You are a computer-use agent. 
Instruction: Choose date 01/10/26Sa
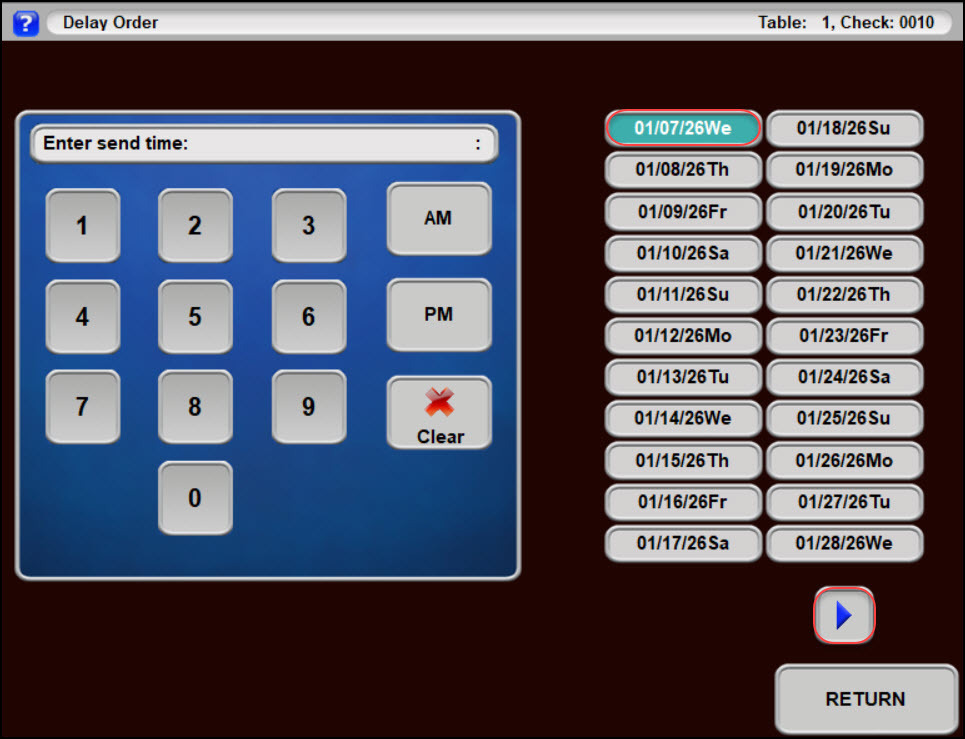tap(683, 253)
